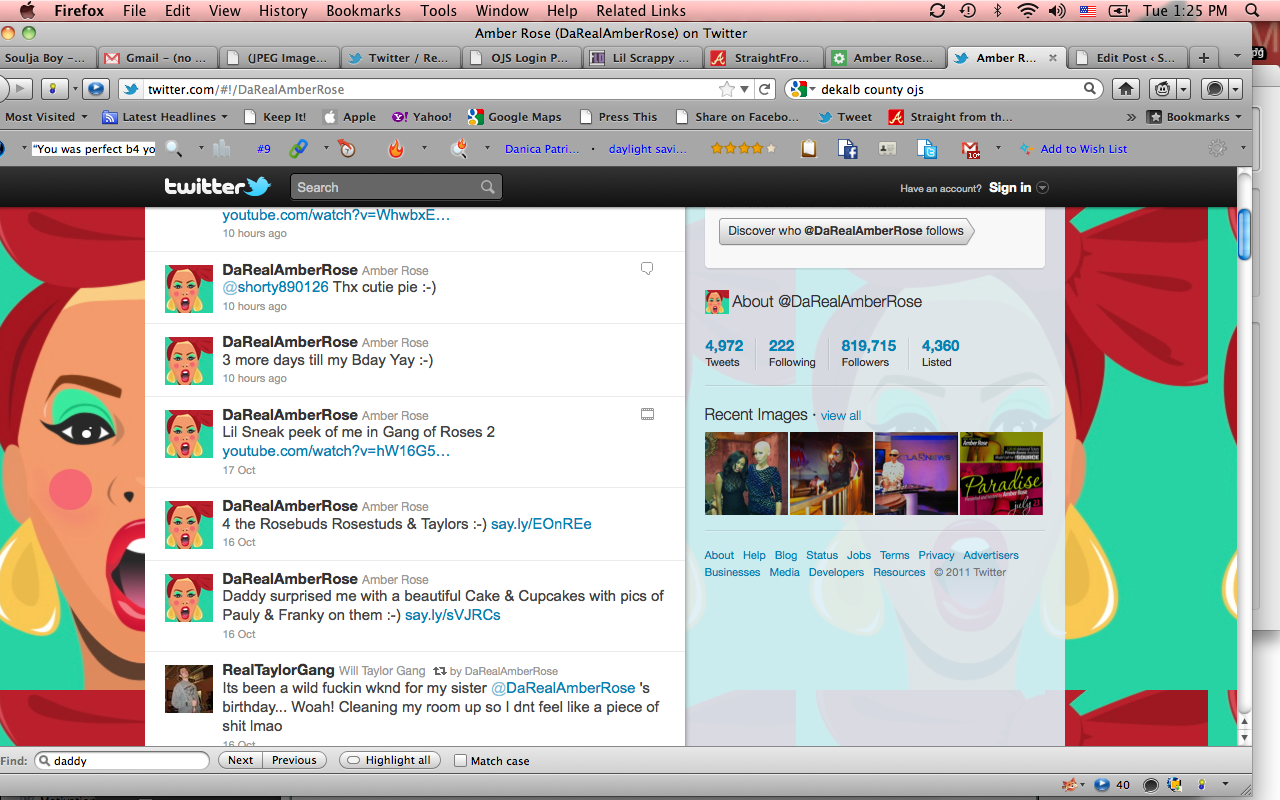Bookmark this page with the star icon

(744, 89)
